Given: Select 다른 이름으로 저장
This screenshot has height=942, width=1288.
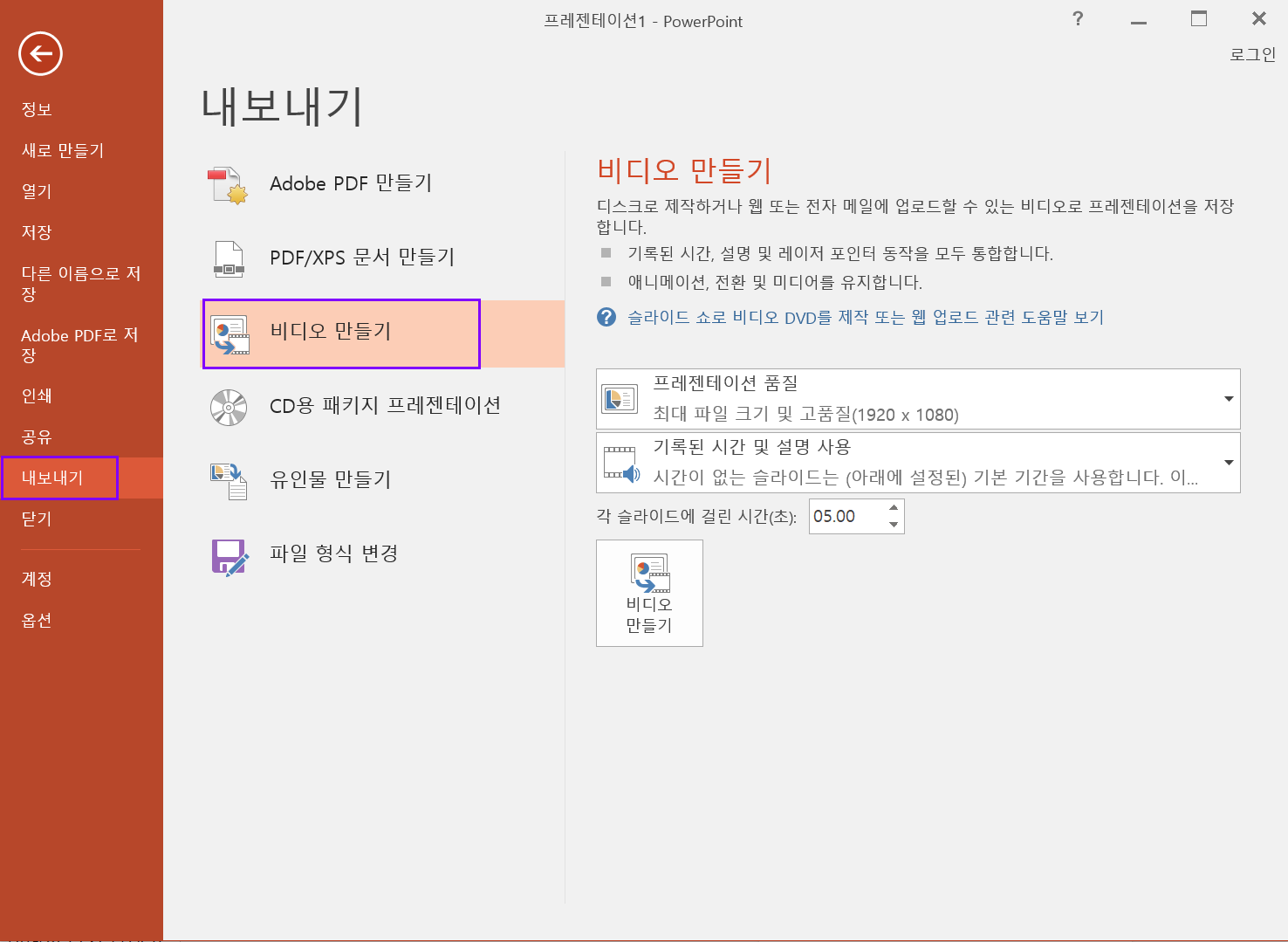Looking at the screenshot, I should pos(81,284).
